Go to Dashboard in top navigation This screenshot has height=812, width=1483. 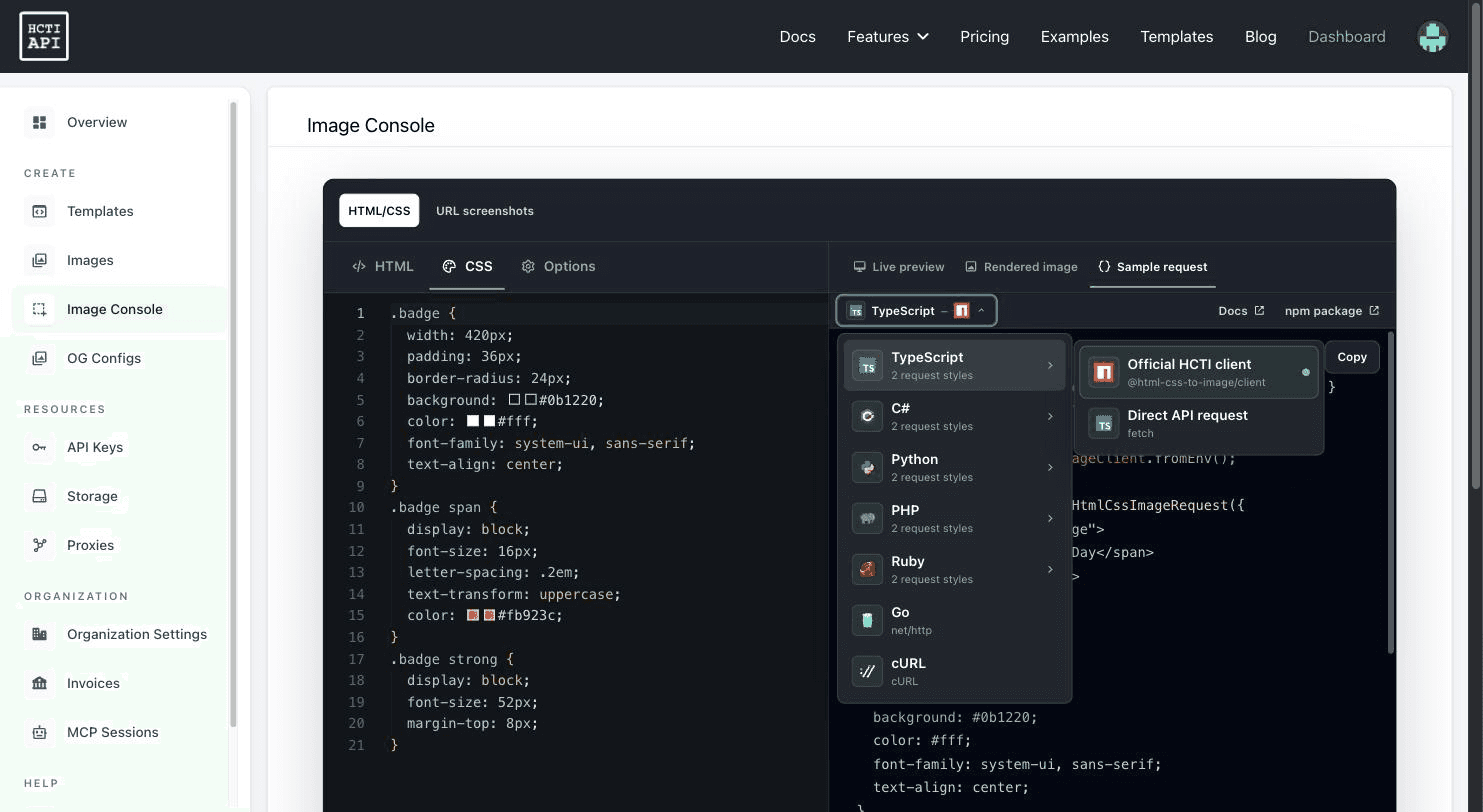click(1346, 37)
